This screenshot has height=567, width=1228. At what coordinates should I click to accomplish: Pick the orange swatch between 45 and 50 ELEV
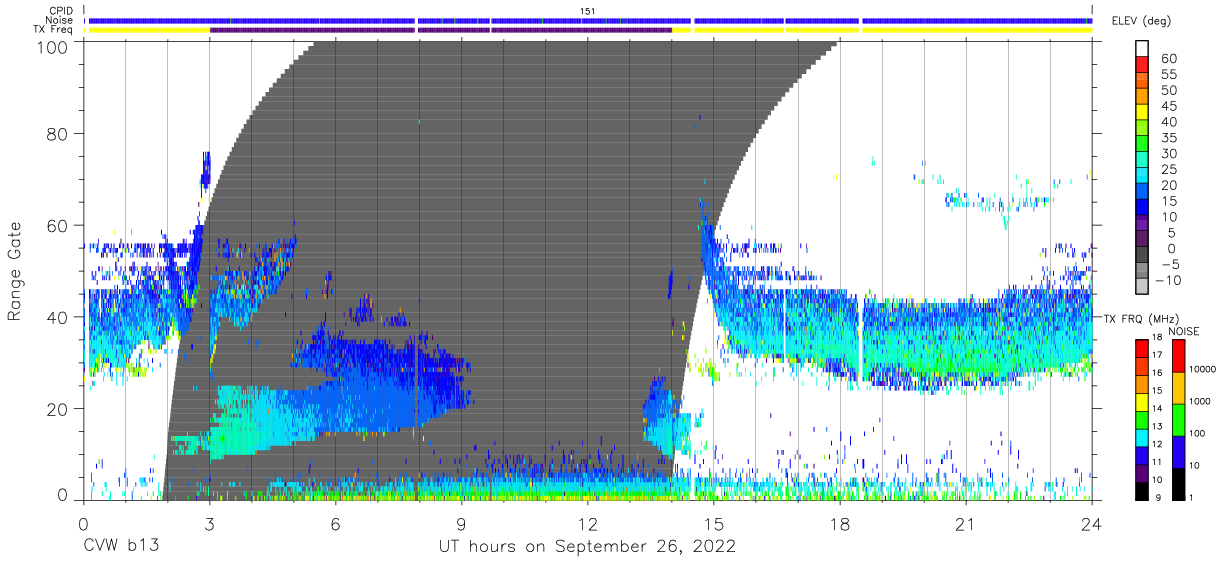click(1144, 98)
